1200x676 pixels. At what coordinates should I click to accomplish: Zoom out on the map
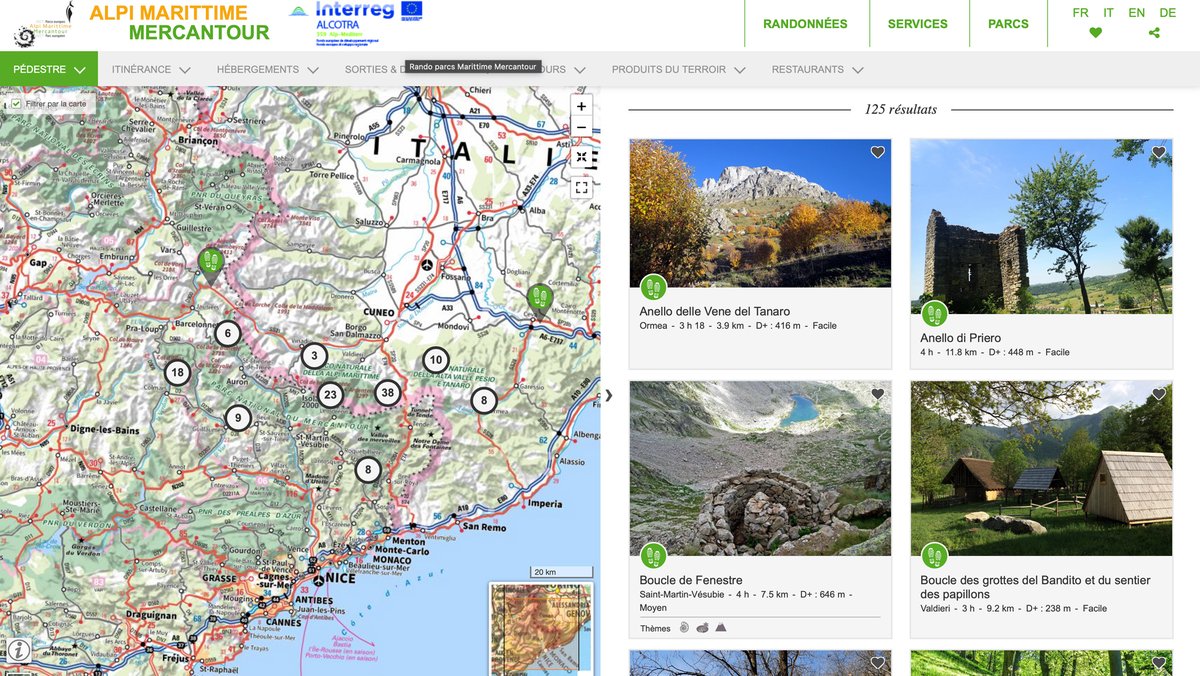pos(581,127)
